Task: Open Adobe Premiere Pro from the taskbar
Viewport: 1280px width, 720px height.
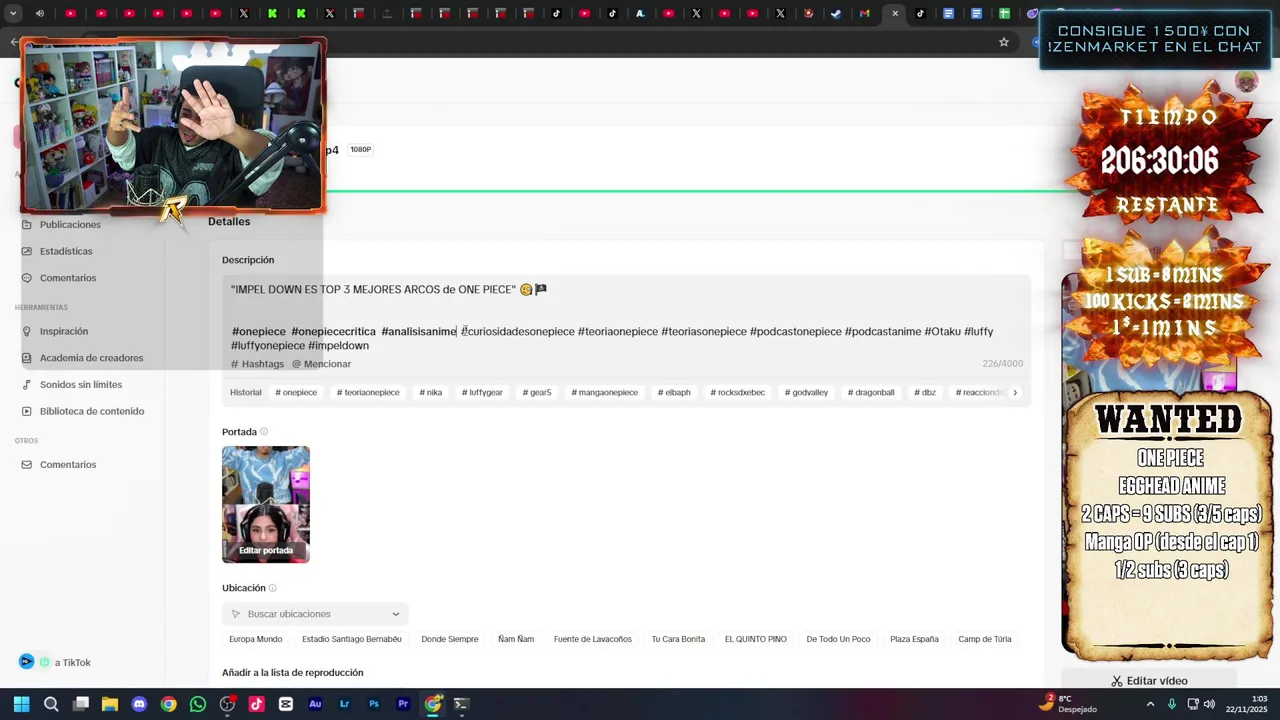Action: tap(403, 704)
